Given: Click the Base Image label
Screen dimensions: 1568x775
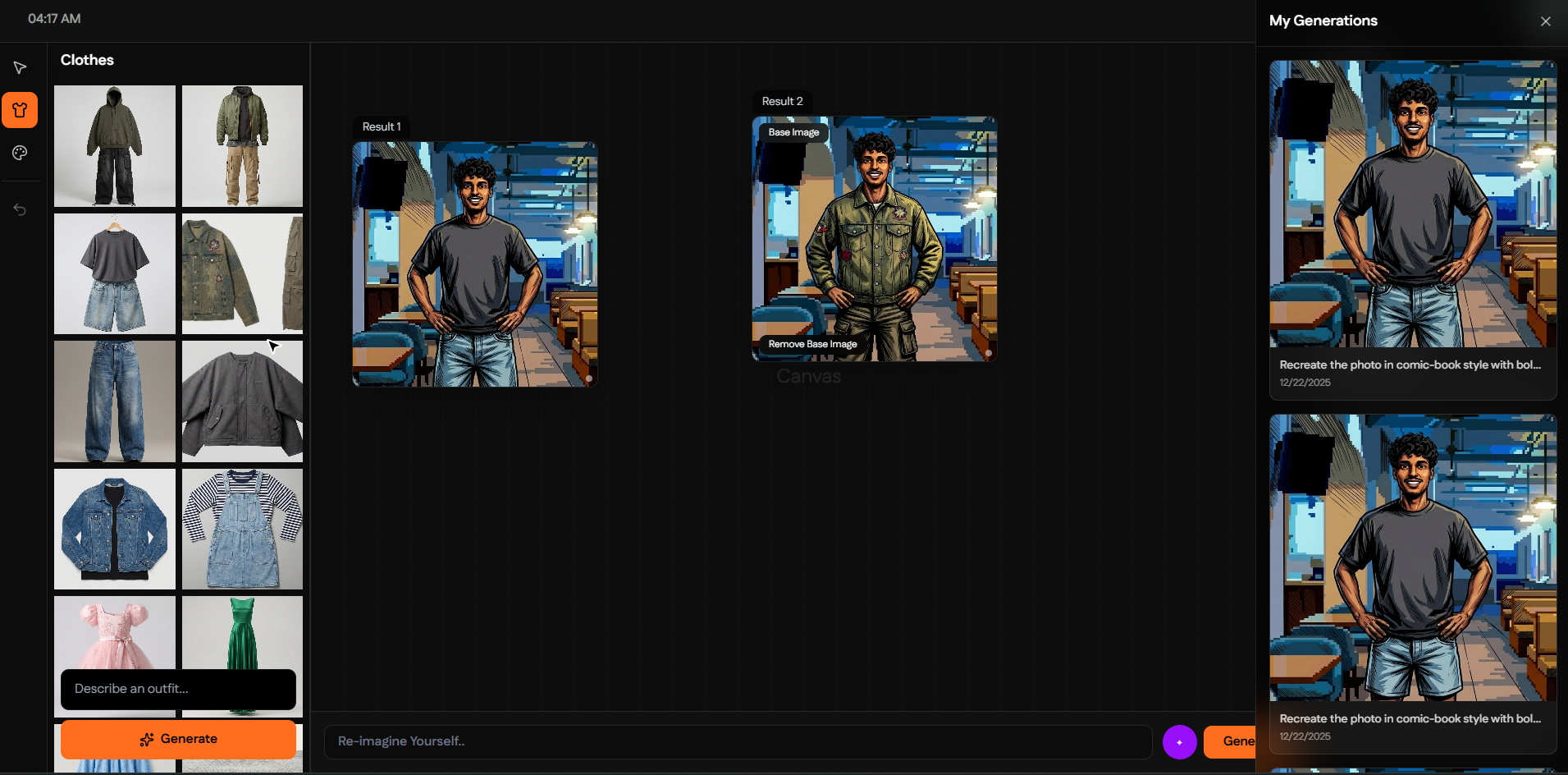Looking at the screenshot, I should pyautogui.click(x=793, y=132).
